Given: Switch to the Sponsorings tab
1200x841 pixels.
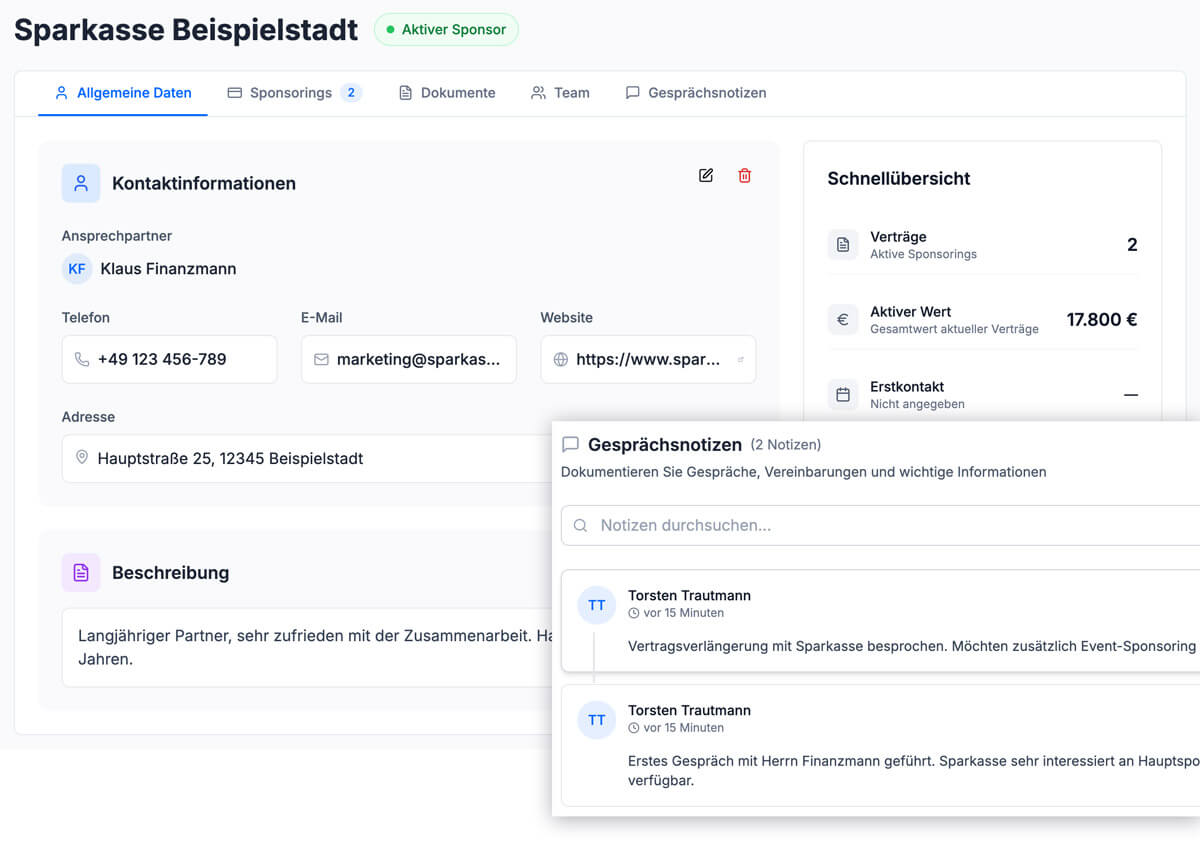Looking at the screenshot, I should click(x=294, y=93).
